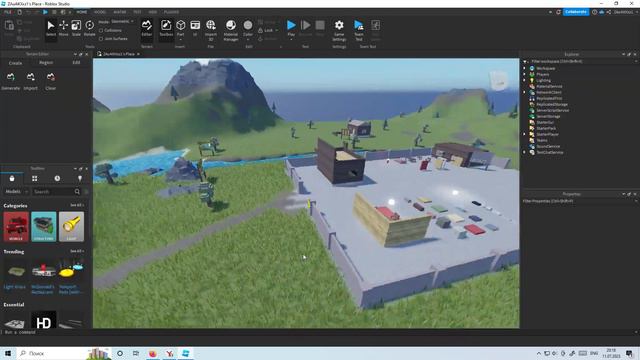Open the VIEW ribbon tab
The width and height of the screenshot is (640, 360).
[x=153, y=12]
